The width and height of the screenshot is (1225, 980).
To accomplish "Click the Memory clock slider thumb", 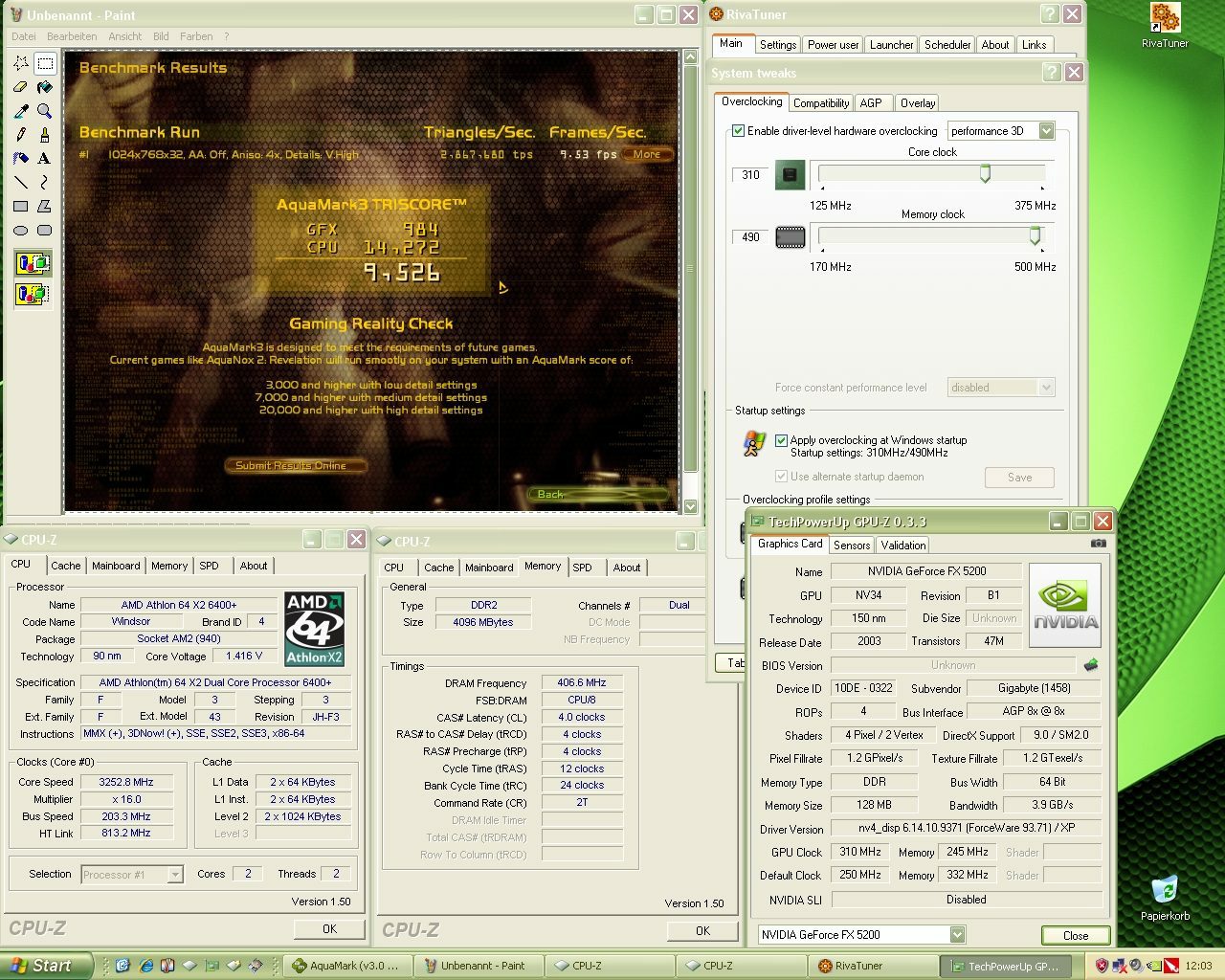I will 1035,235.
